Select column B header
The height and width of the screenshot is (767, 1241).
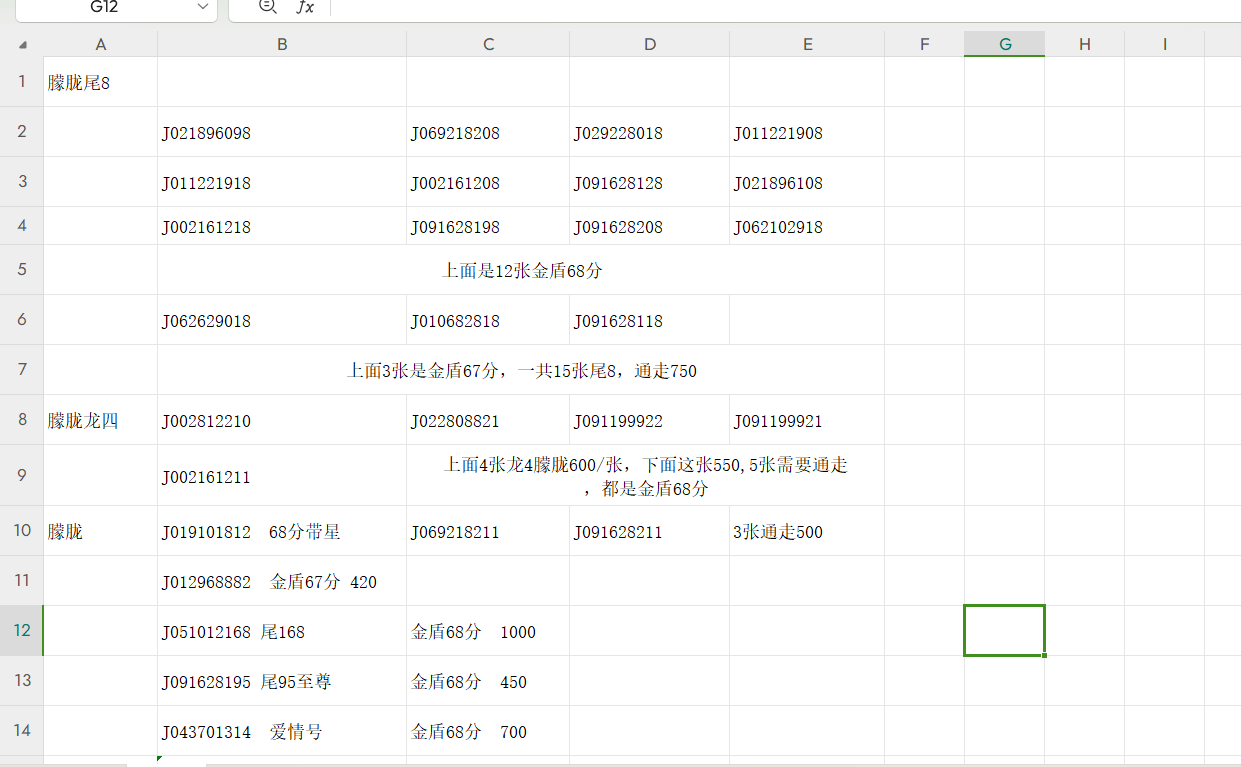282,44
